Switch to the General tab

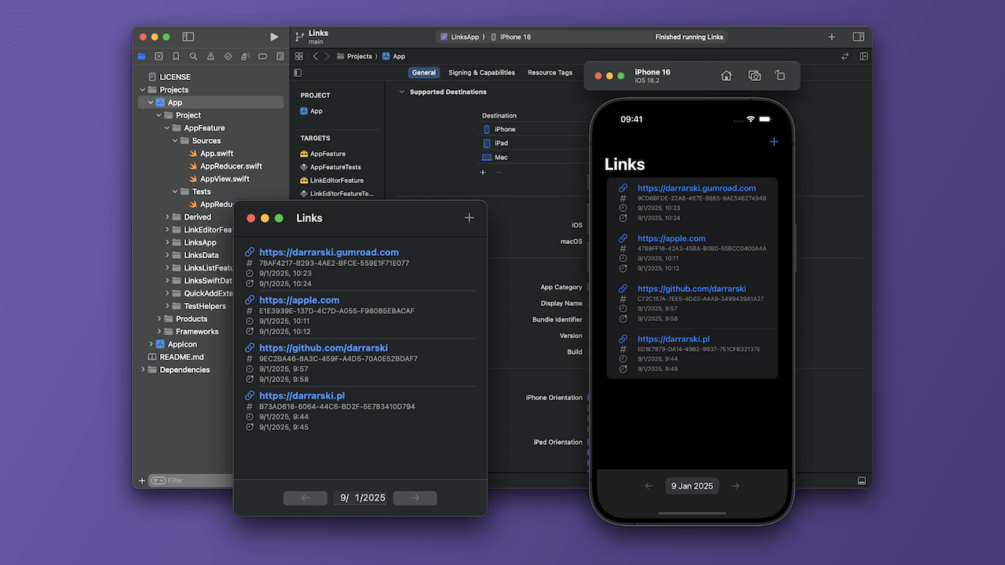pyautogui.click(x=424, y=73)
